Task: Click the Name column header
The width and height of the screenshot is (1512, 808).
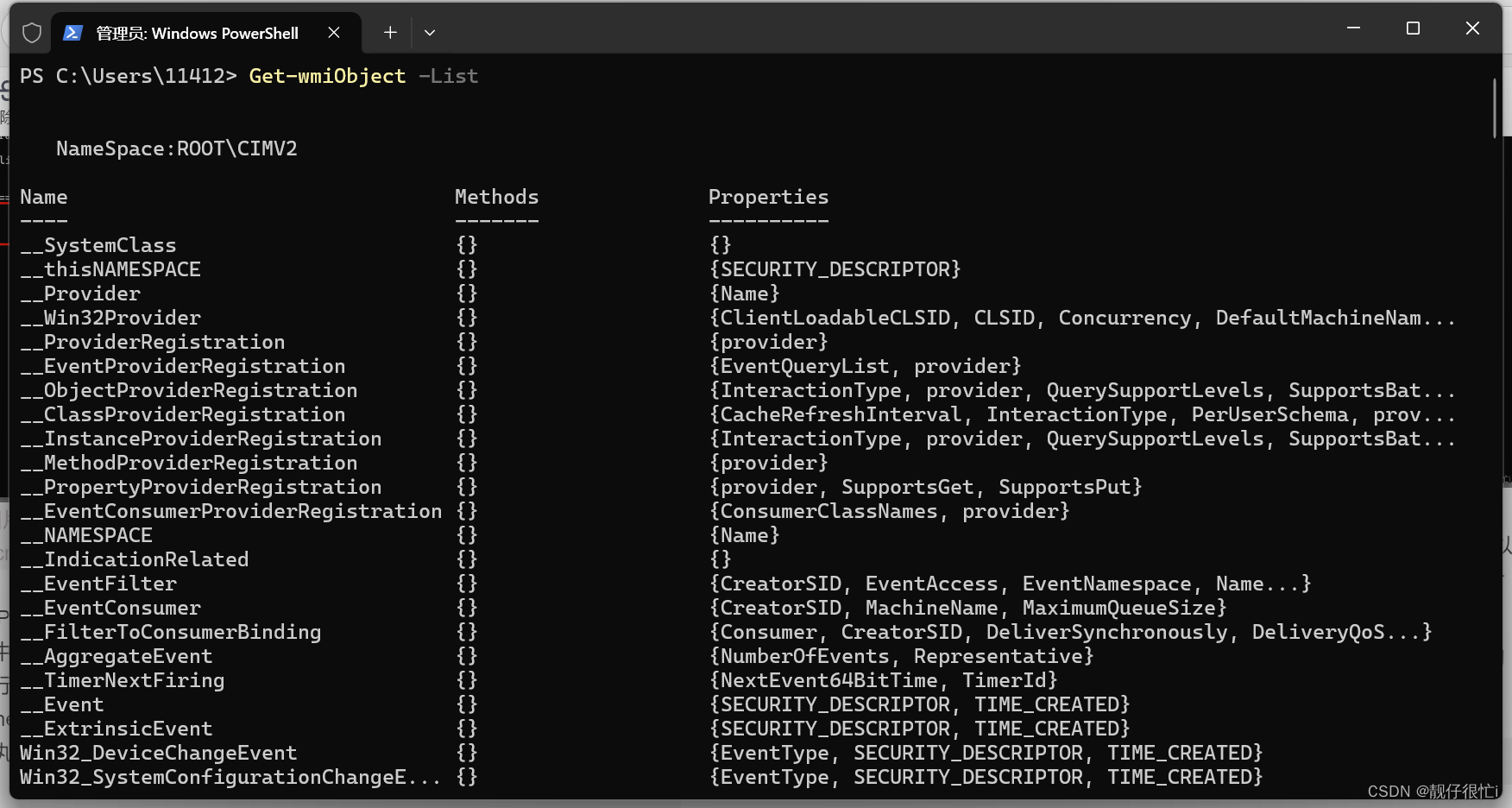Action: pos(44,197)
